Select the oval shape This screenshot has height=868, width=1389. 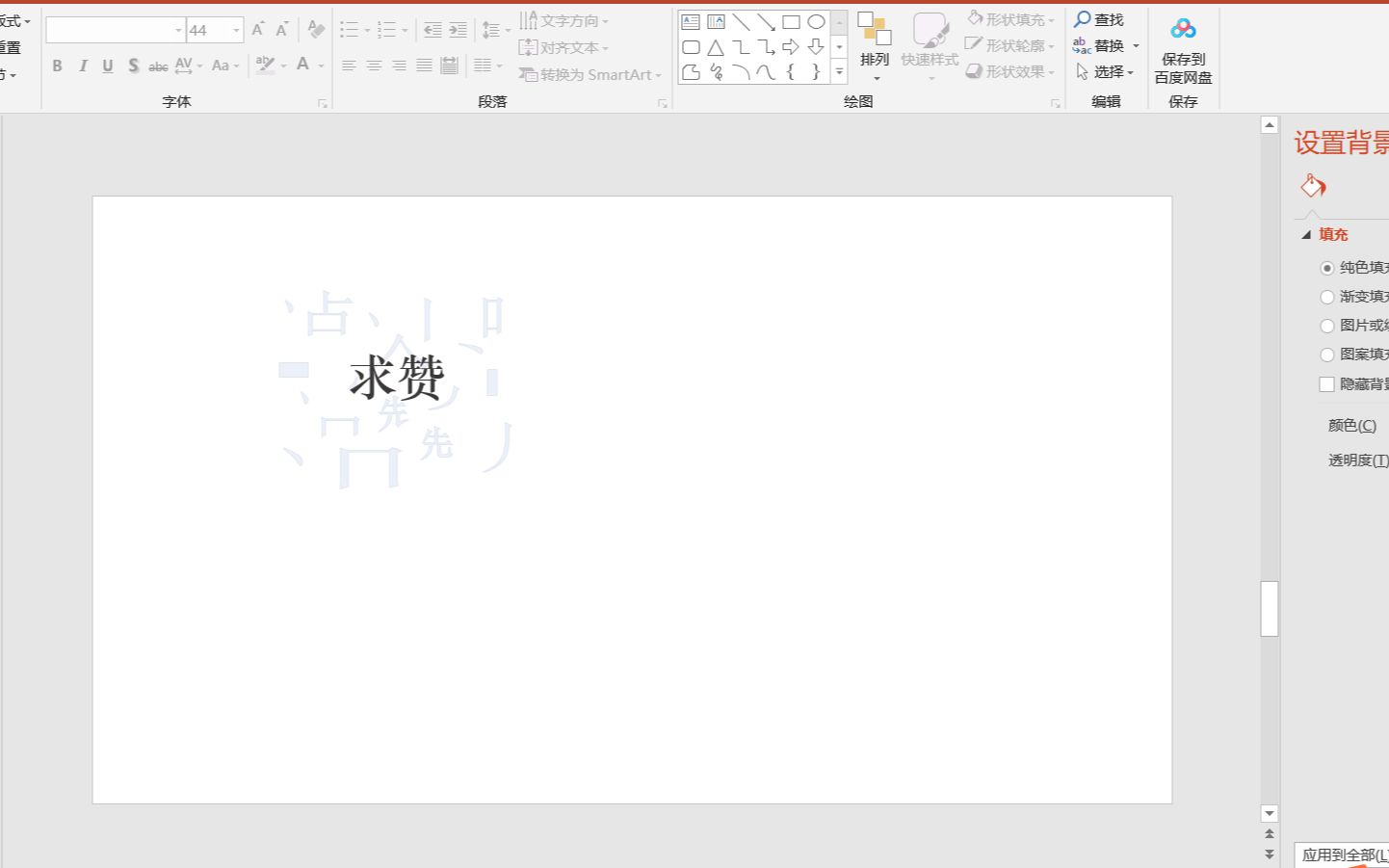pyautogui.click(x=816, y=21)
